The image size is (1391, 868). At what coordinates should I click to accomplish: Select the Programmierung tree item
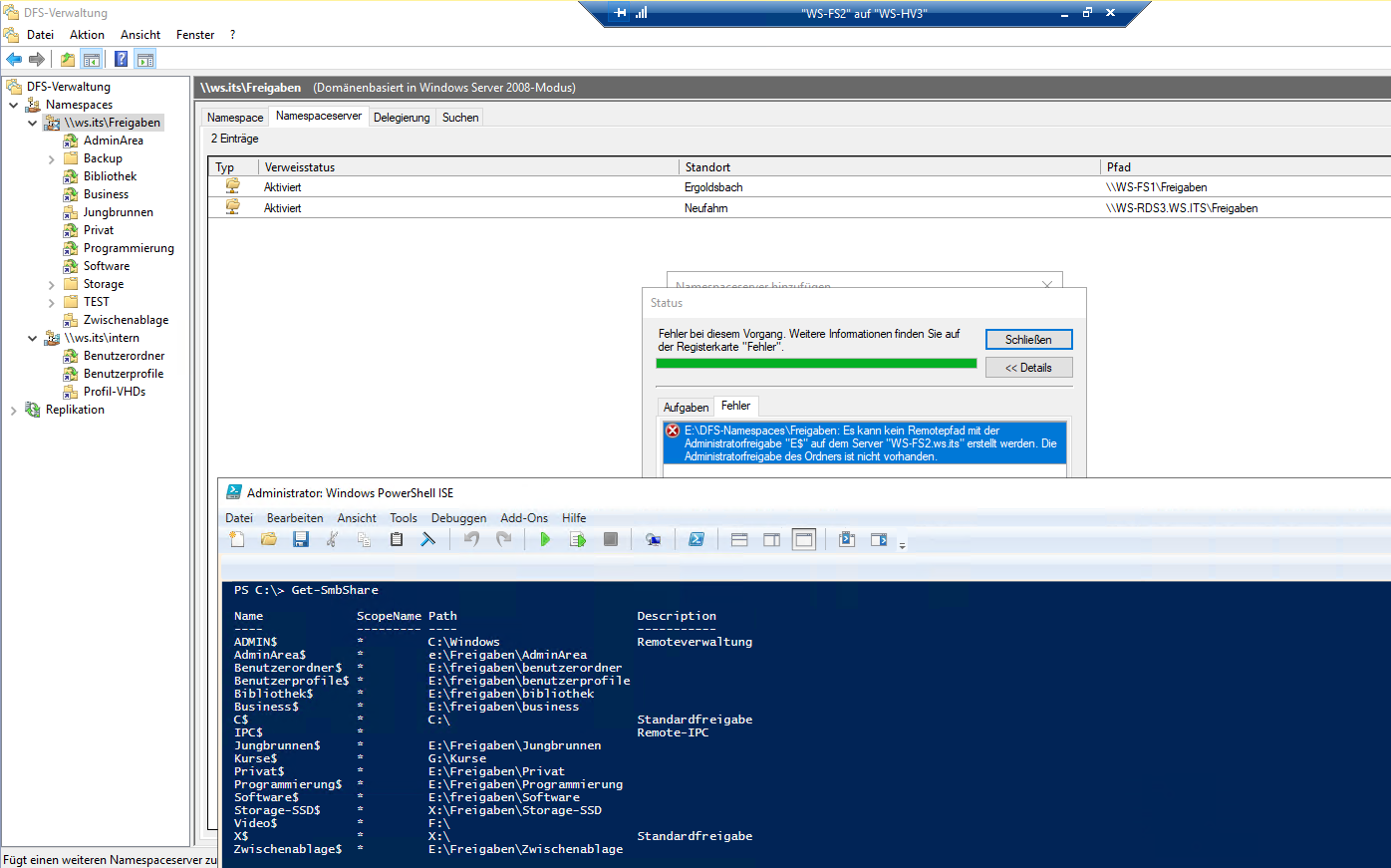click(x=129, y=248)
